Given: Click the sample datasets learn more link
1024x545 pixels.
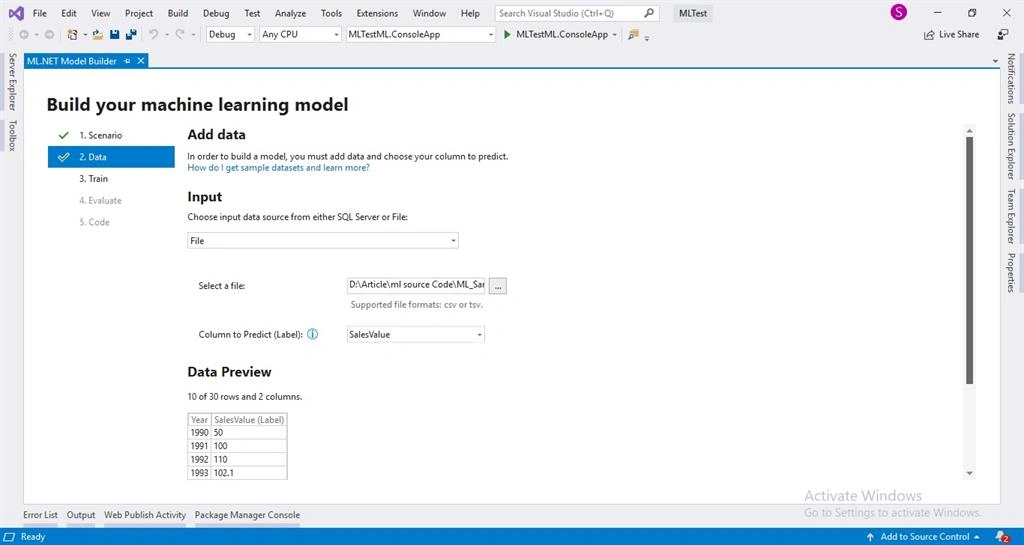Looking at the screenshot, I should point(278,168).
